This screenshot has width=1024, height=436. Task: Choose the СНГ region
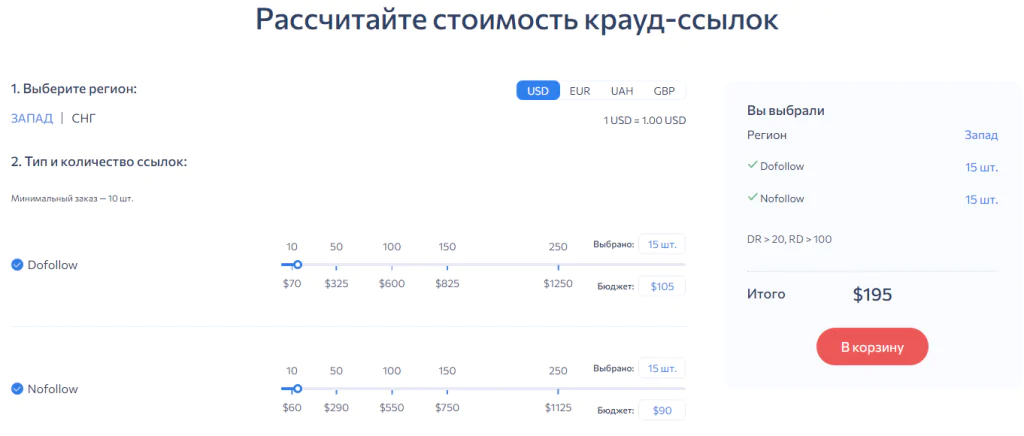pos(84,118)
